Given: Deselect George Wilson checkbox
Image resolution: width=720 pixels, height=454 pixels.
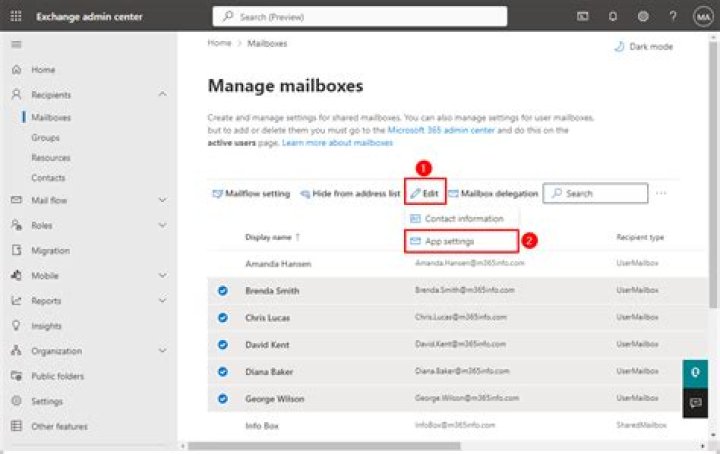Looking at the screenshot, I should point(223,399).
